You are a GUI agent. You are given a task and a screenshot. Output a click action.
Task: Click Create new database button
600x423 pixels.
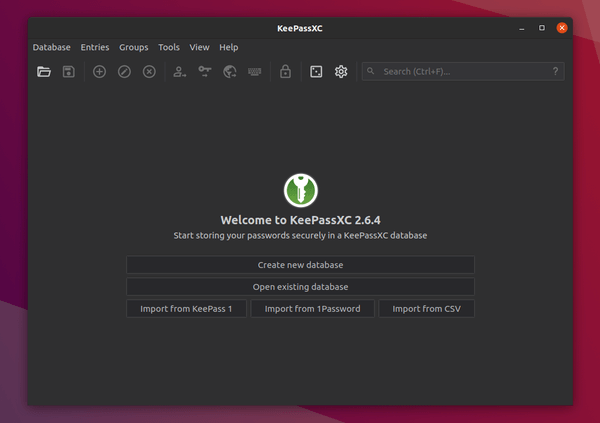tap(300, 265)
